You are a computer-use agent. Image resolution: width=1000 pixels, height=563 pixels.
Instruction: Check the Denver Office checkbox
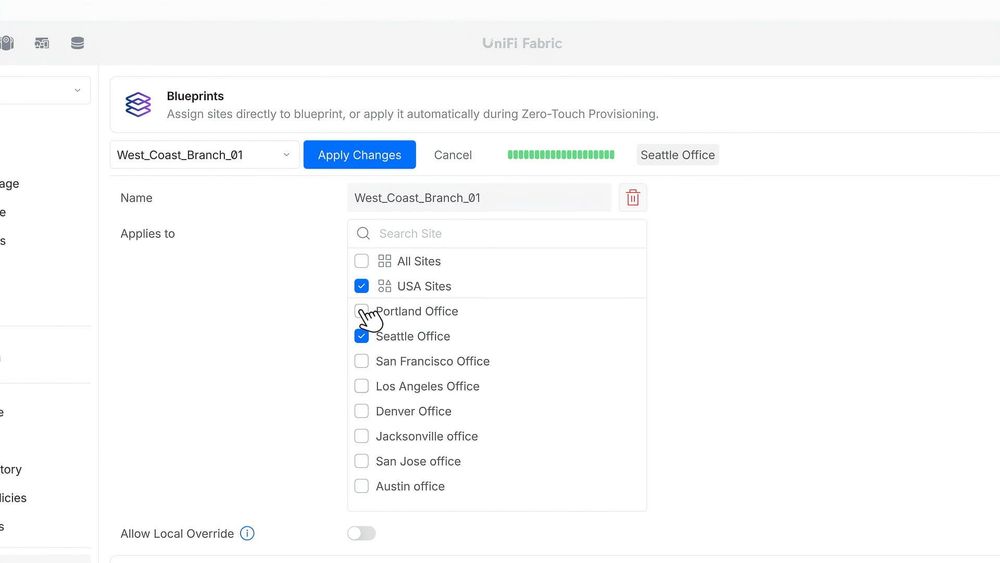[x=361, y=411]
